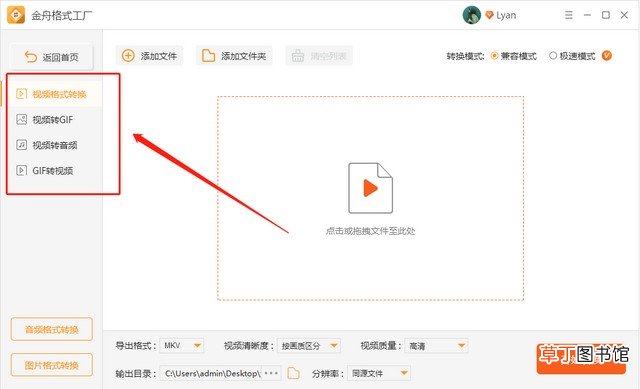Click the 添加文件夹 button
The image size is (640, 389).
(234, 56)
